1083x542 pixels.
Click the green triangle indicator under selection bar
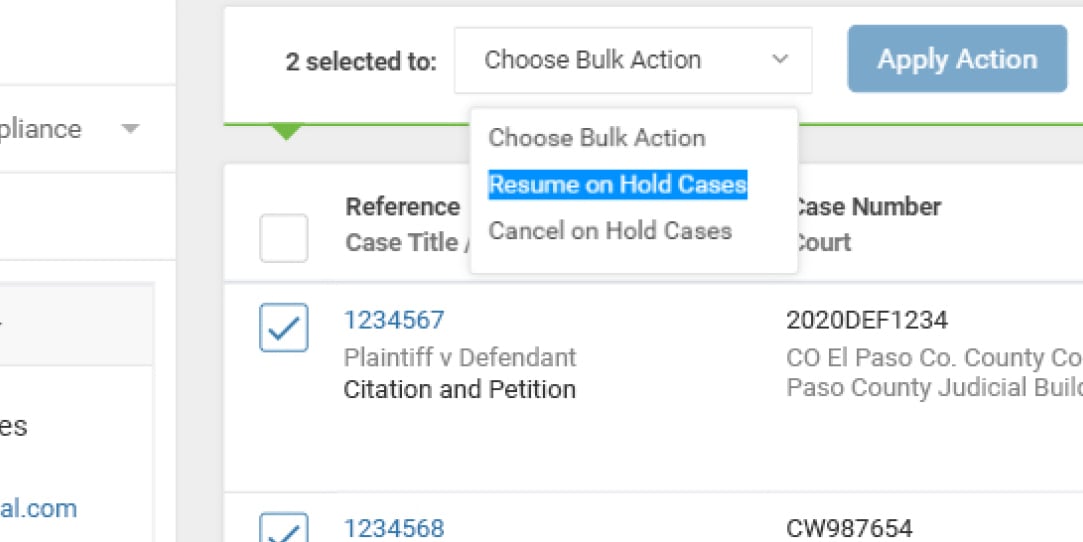(x=287, y=132)
